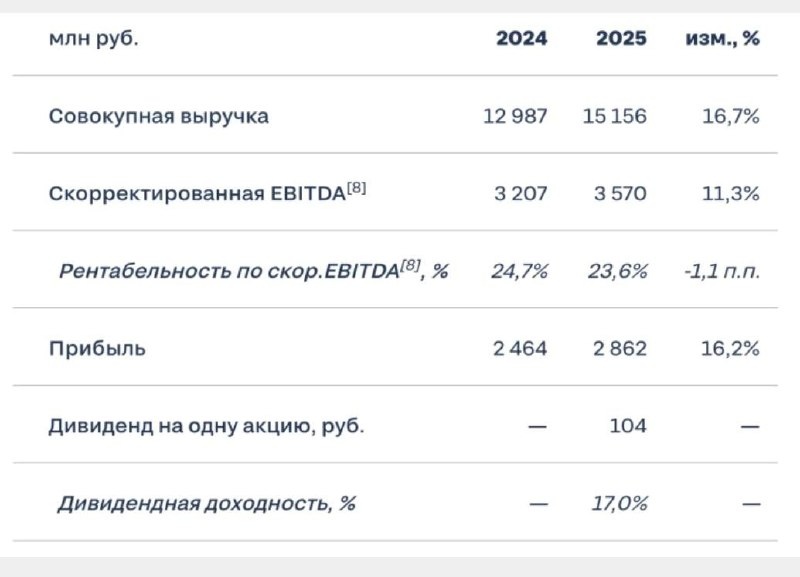Open footnote [8] next to Скорректированная EBITDA

pos(357,189)
